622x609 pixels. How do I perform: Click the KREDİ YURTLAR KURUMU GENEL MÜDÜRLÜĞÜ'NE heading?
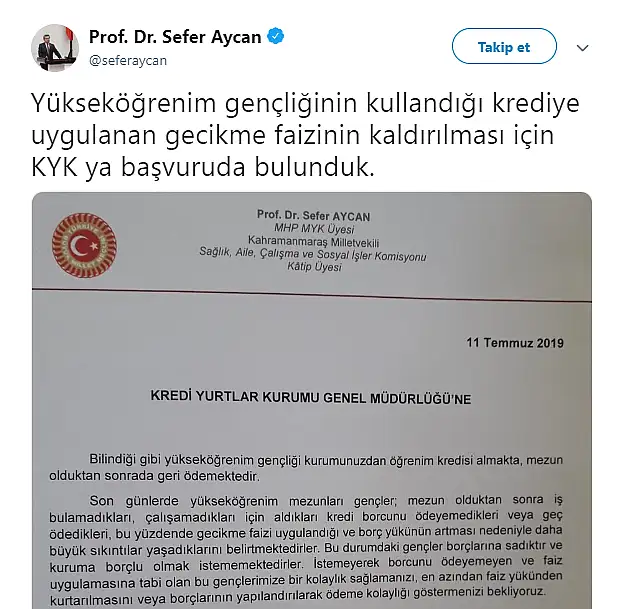[x=311, y=398]
